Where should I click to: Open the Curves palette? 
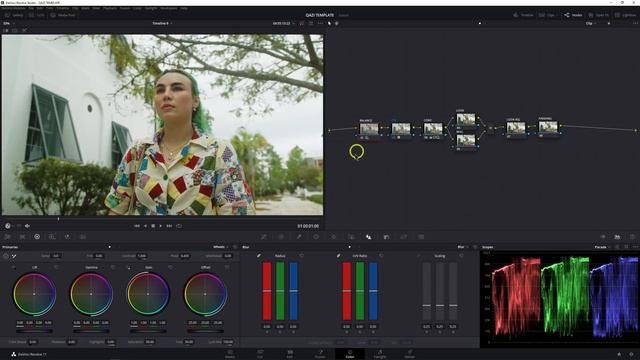[264, 237]
